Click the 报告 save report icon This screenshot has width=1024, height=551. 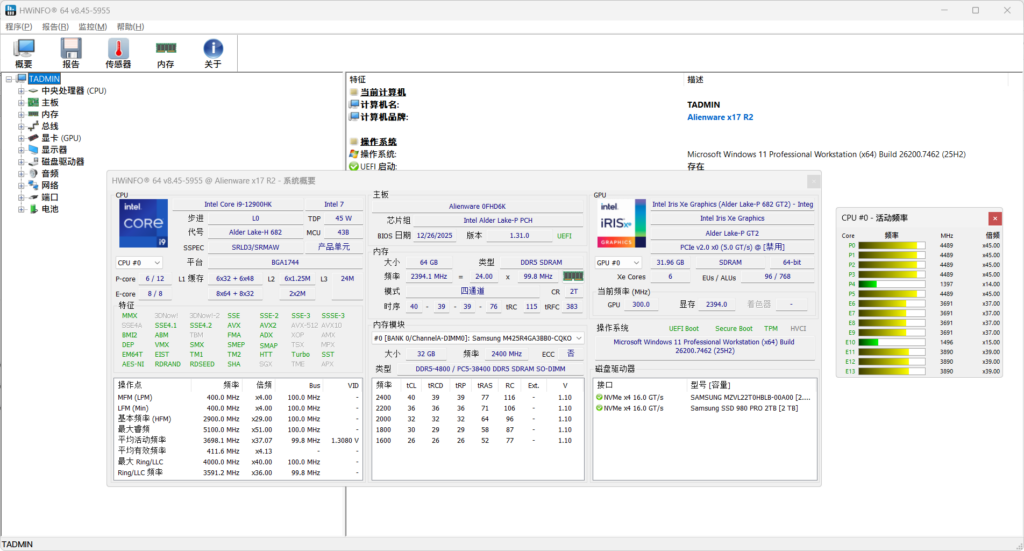point(71,53)
